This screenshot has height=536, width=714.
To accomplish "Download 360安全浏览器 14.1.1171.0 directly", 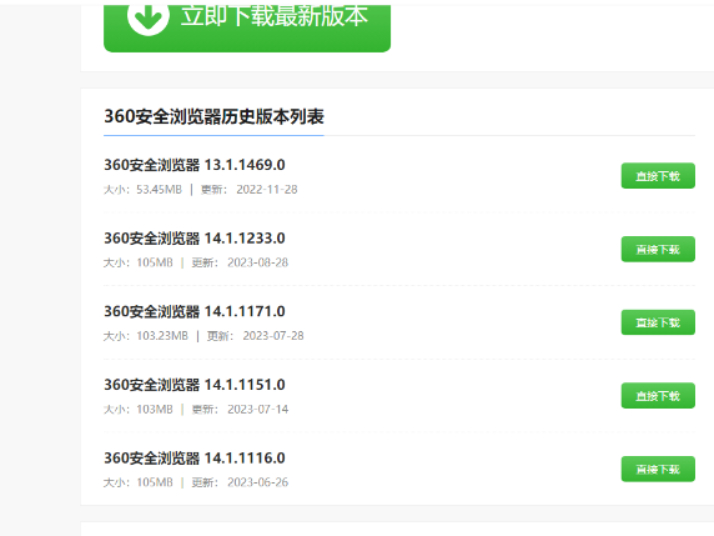I will (658, 322).
